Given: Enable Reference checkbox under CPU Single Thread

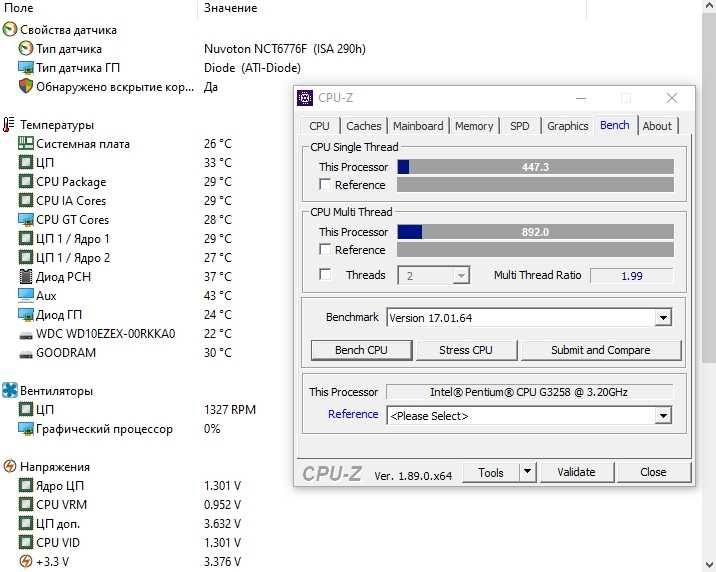Looking at the screenshot, I should click(325, 184).
